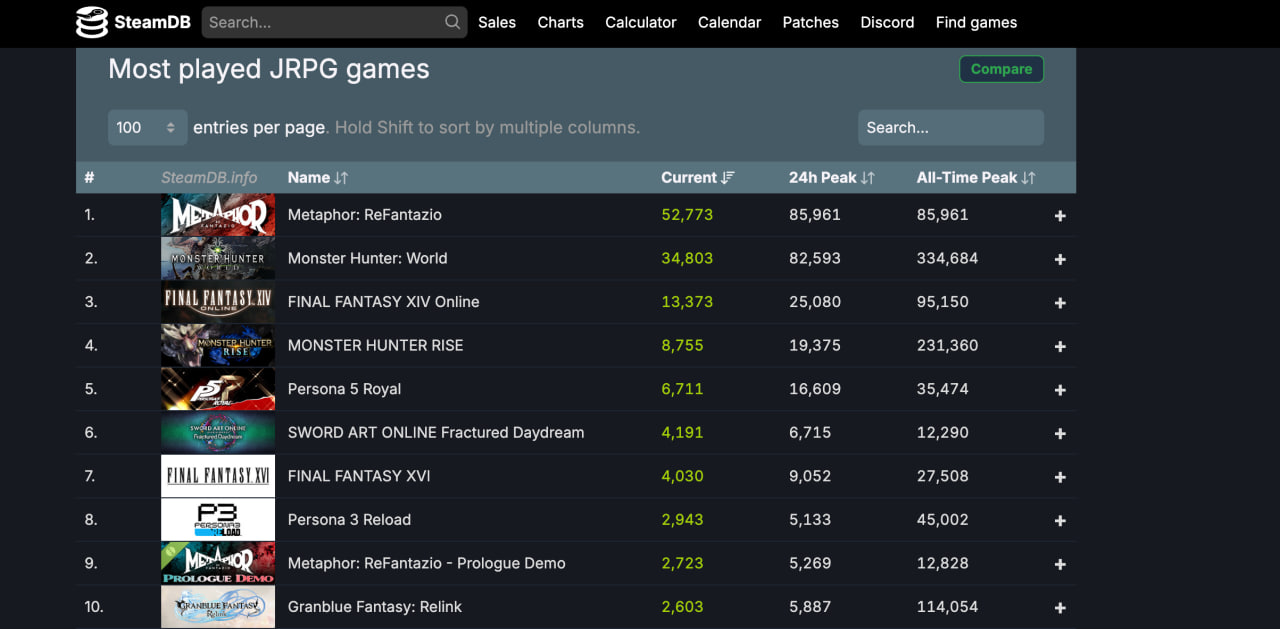Open the Metaphor: ReFantazio game link
Viewport: 1280px width, 629px height.
tap(364, 215)
